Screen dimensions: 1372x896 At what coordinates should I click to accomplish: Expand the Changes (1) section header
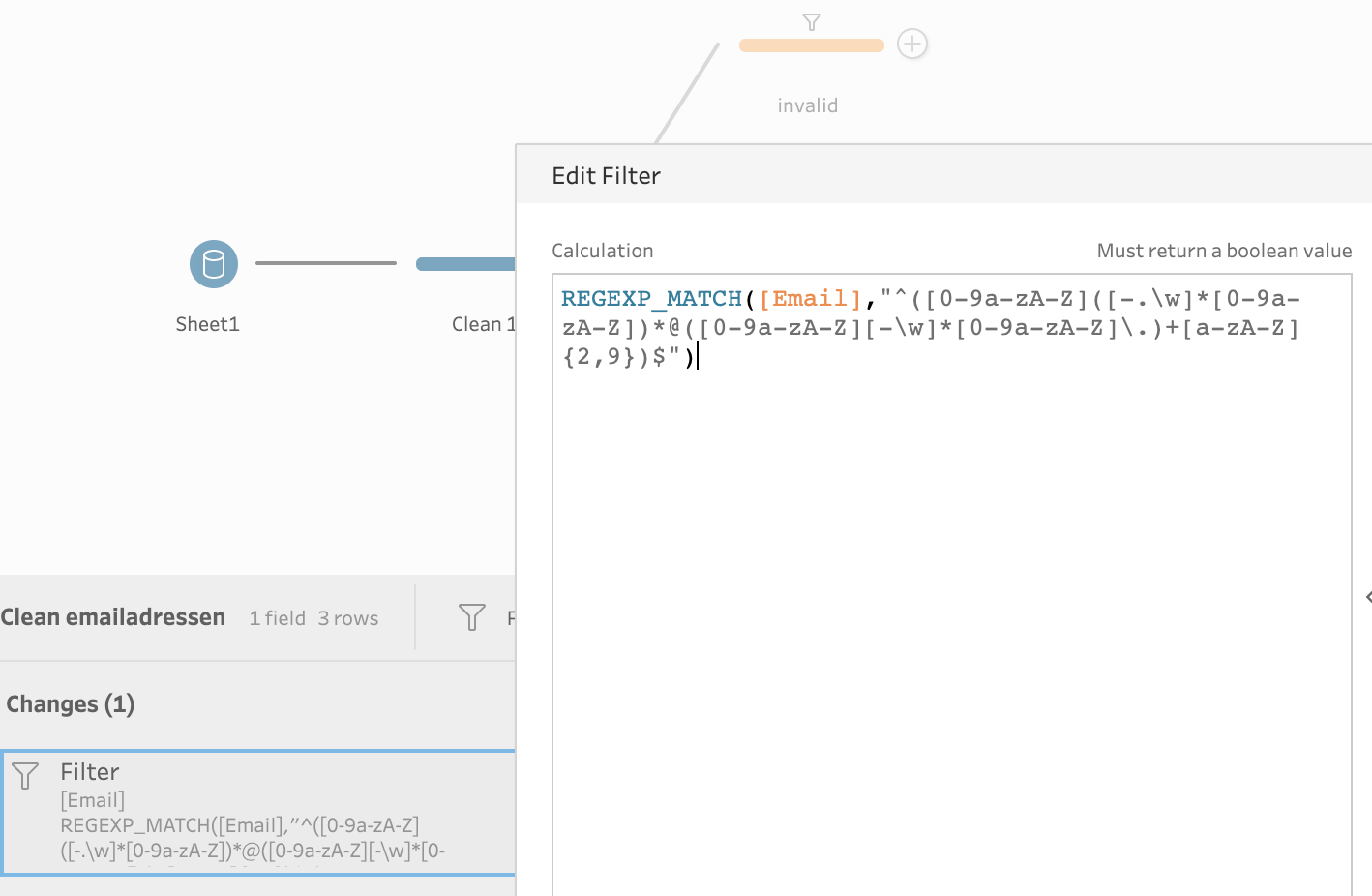[71, 704]
